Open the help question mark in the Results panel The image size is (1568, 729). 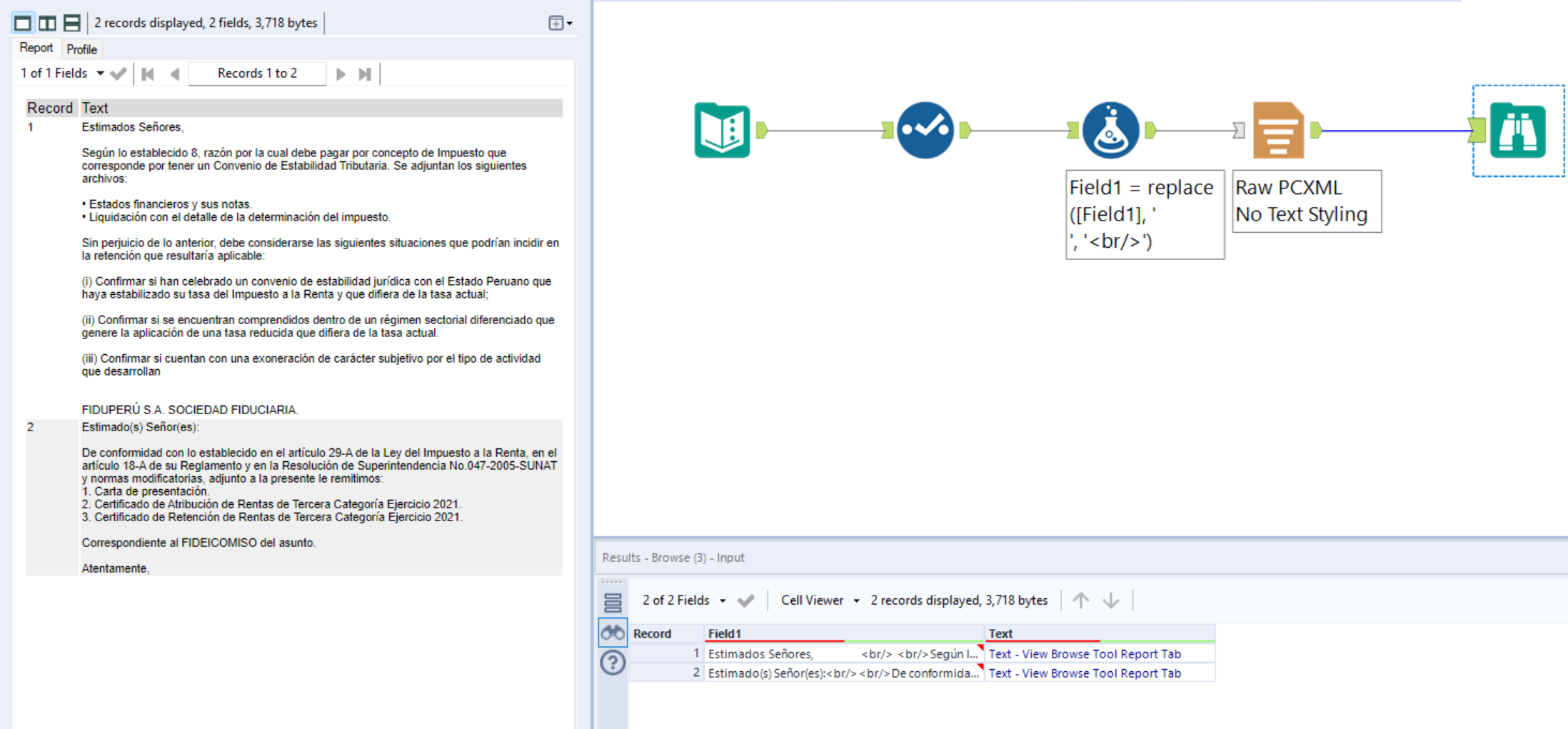point(613,662)
